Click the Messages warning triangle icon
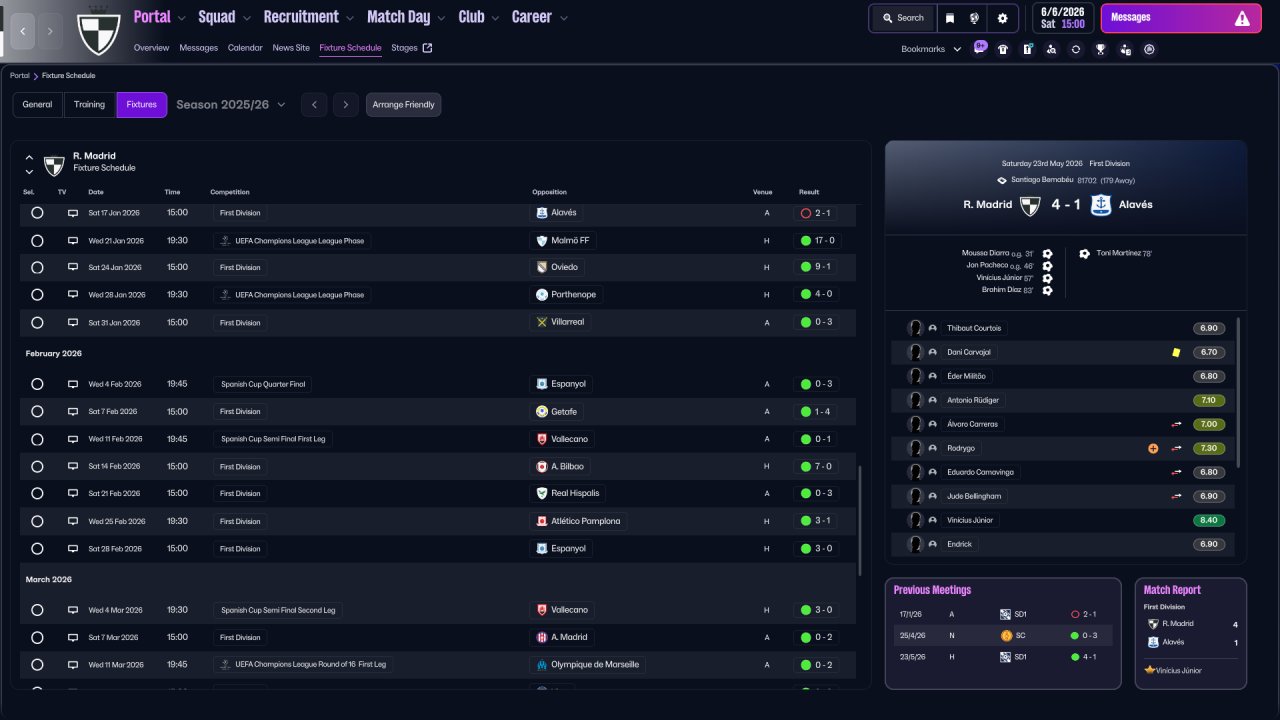The image size is (1280, 720). click(1242, 18)
